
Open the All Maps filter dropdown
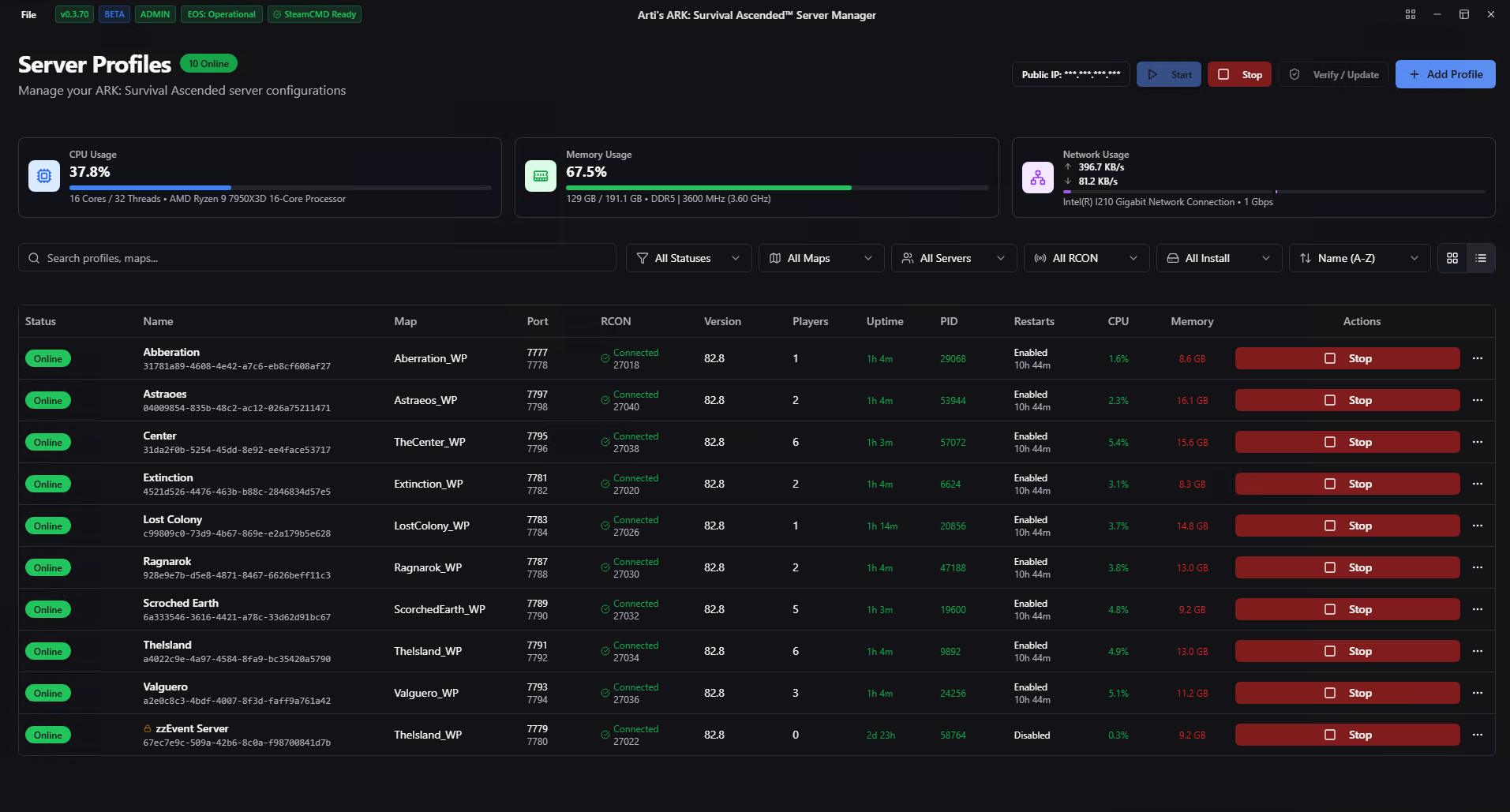click(x=820, y=258)
